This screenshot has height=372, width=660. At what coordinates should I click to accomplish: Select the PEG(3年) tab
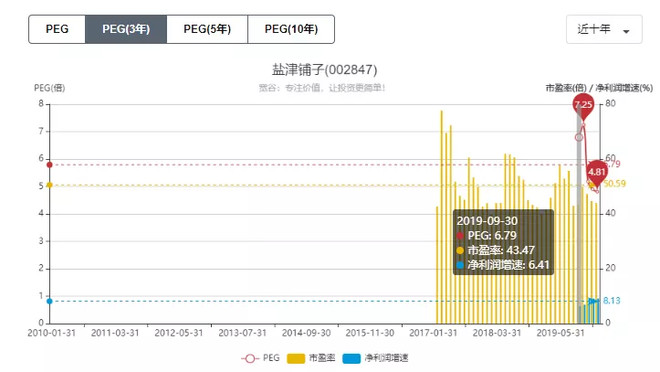pyautogui.click(x=126, y=29)
